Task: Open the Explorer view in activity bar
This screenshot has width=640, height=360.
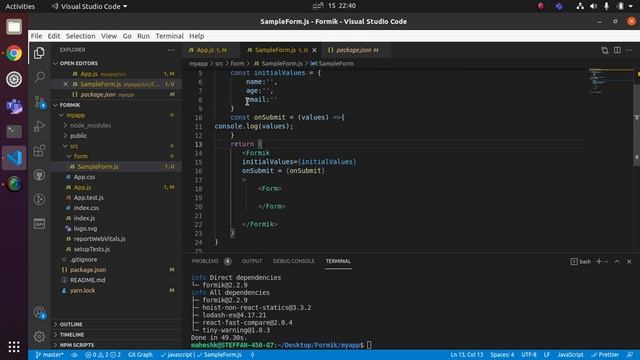Action: (x=39, y=53)
